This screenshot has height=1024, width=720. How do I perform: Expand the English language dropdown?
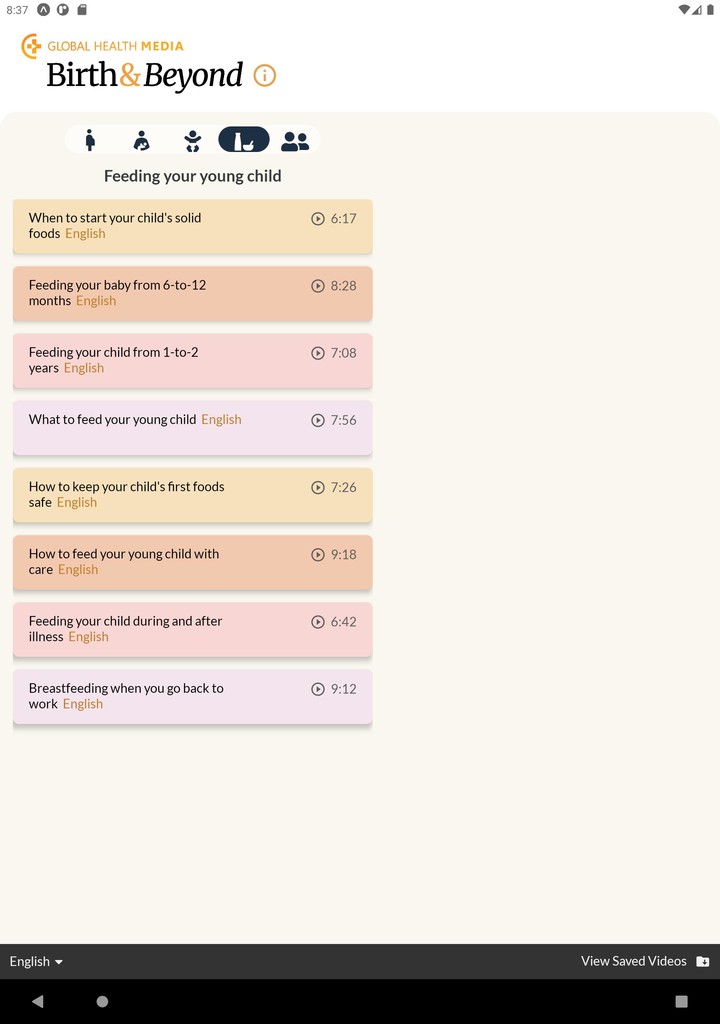(36, 961)
